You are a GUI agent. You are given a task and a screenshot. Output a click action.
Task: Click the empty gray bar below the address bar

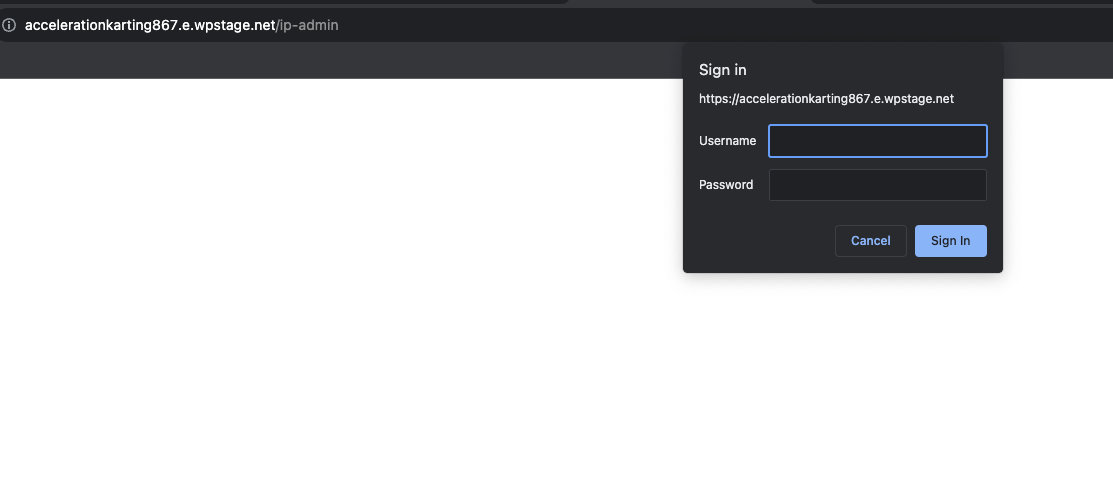[341, 60]
